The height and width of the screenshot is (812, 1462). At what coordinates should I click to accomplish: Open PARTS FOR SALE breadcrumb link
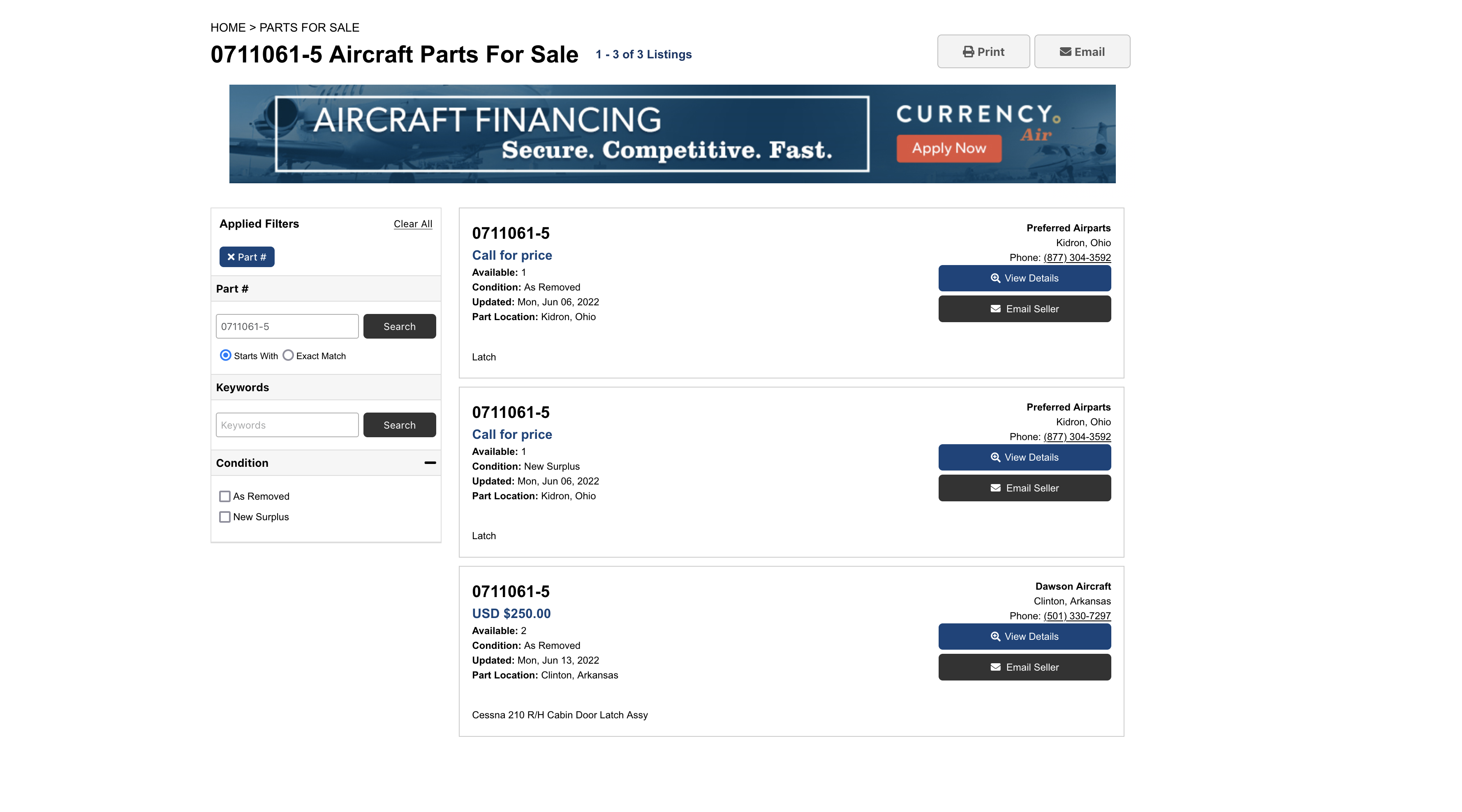coord(309,27)
